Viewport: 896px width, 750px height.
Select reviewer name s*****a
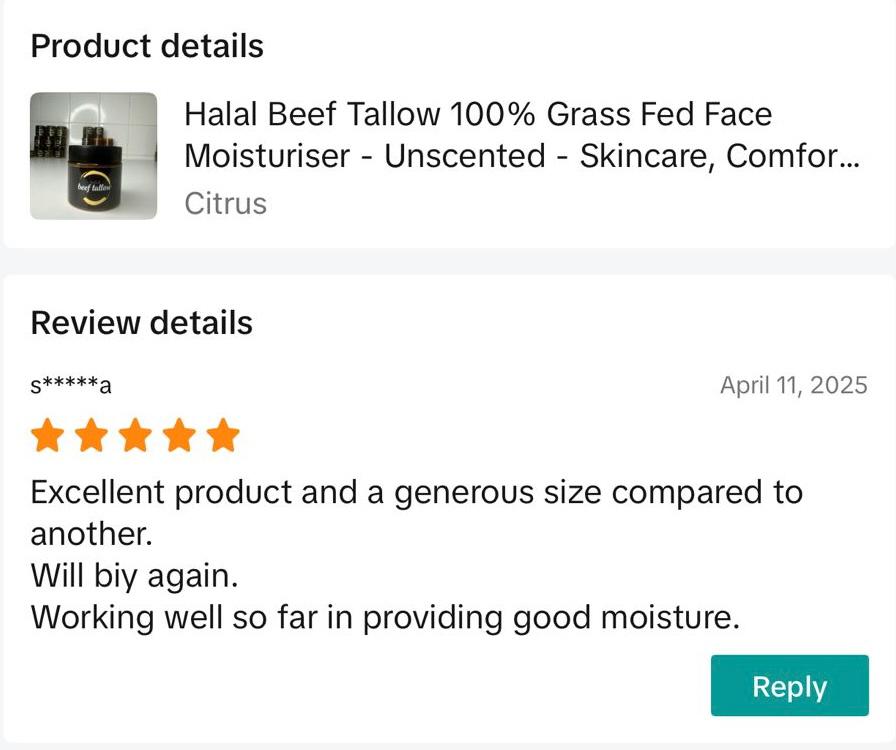pos(70,385)
